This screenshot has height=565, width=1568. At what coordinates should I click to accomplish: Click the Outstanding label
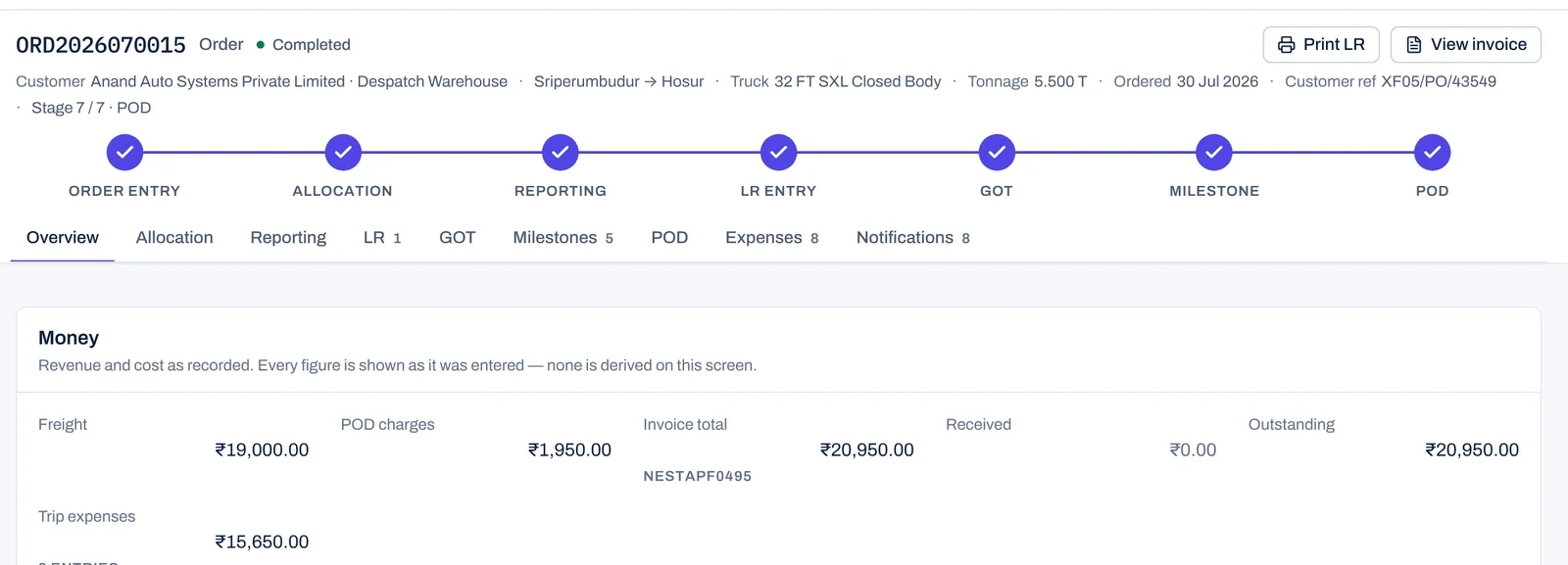[x=1292, y=424]
